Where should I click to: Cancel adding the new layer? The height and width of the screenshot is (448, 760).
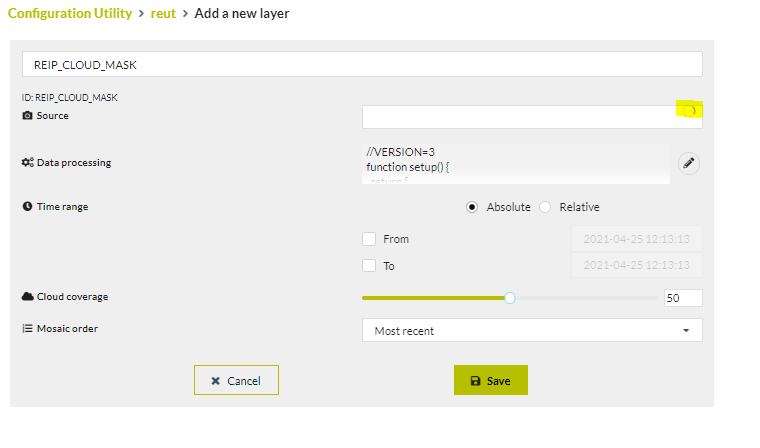point(237,380)
